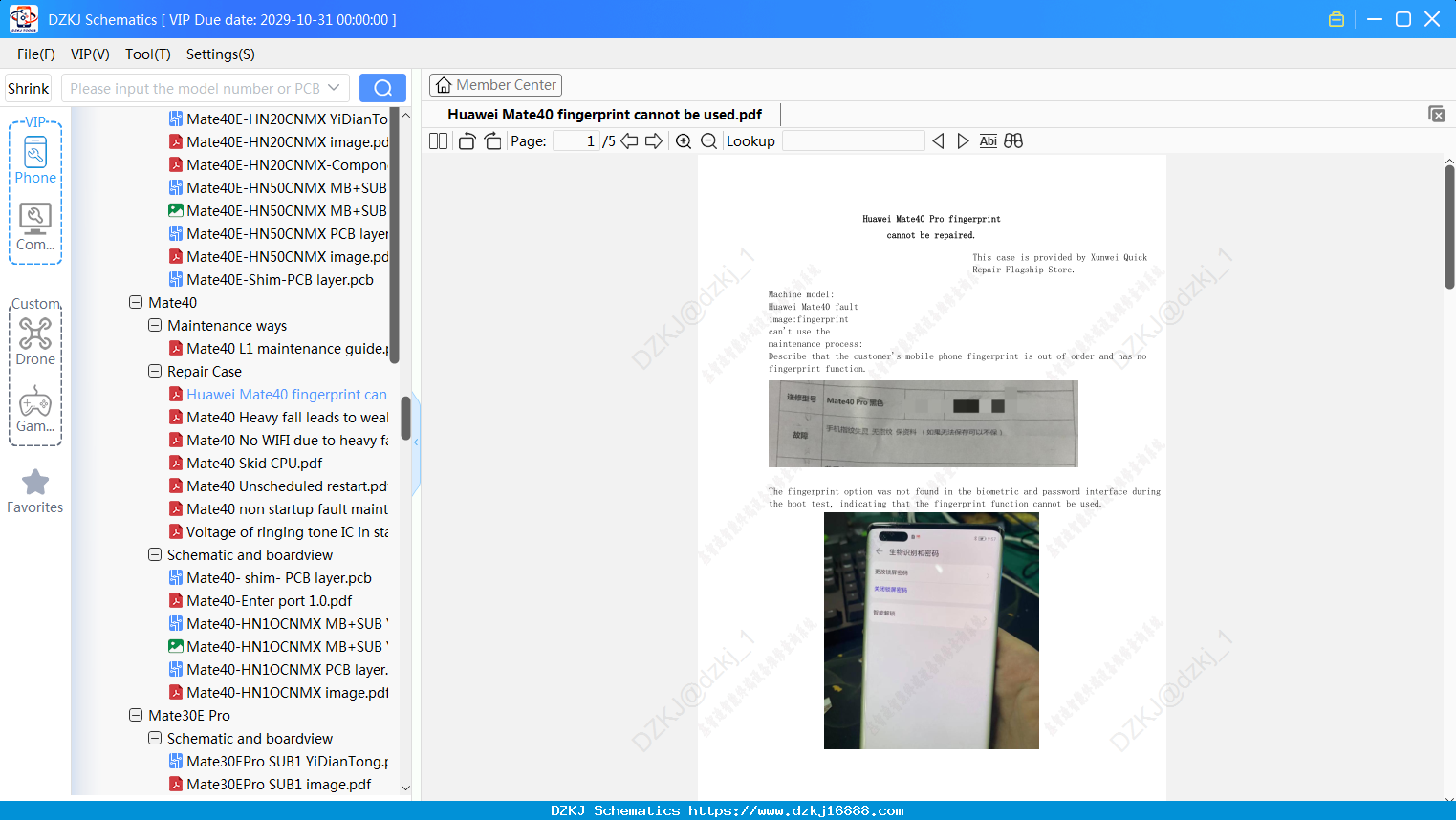Viewport: 1456px width, 820px height.
Task: Go to next page arrow
Action: coord(654,141)
